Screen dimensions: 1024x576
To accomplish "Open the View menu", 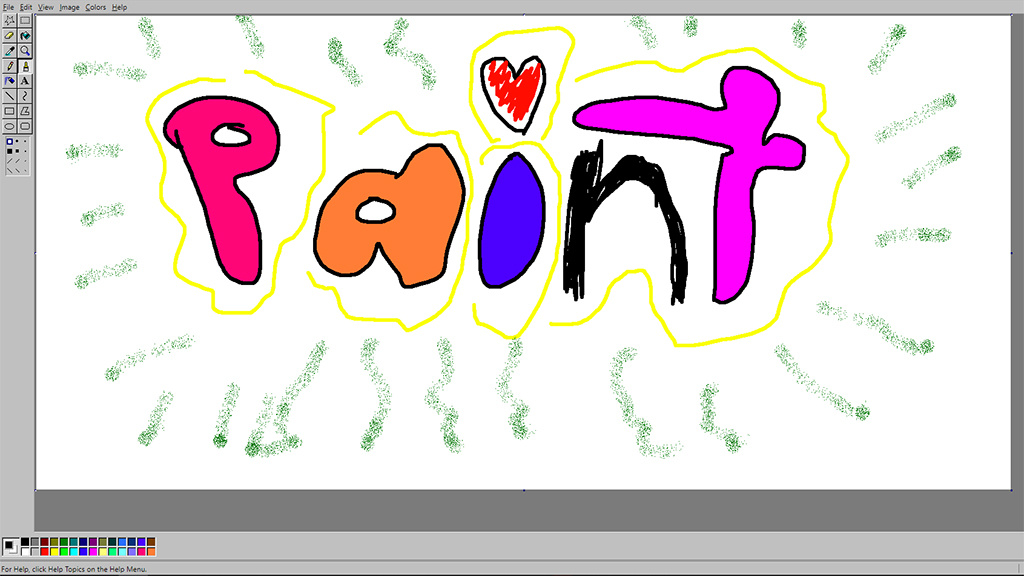I will point(44,6).
